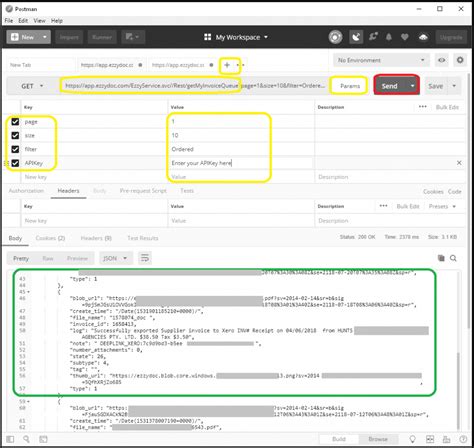Click the Save button
Viewport: 474px width, 448px height.
click(x=435, y=86)
